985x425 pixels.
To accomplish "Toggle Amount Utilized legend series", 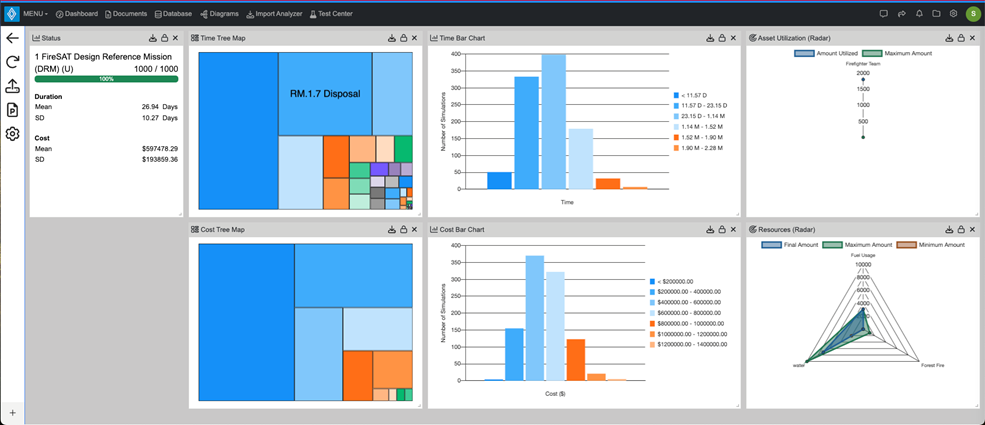I will 825,53.
